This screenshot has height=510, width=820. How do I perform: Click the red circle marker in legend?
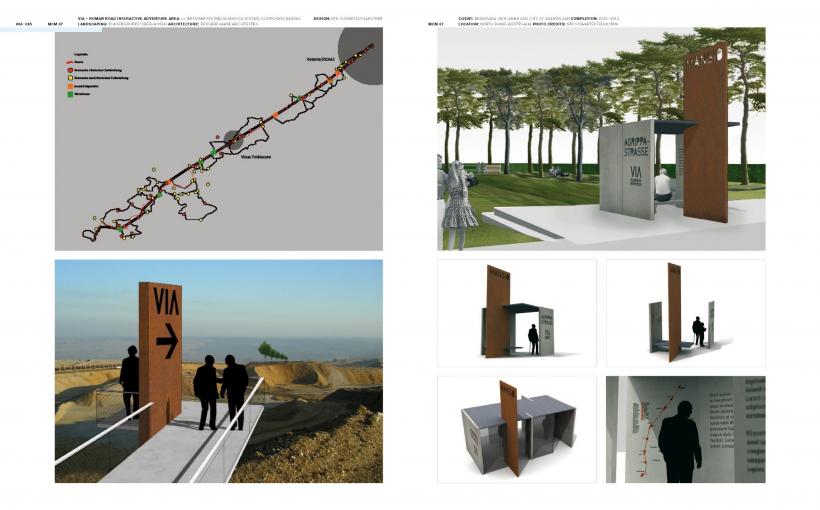point(67,69)
